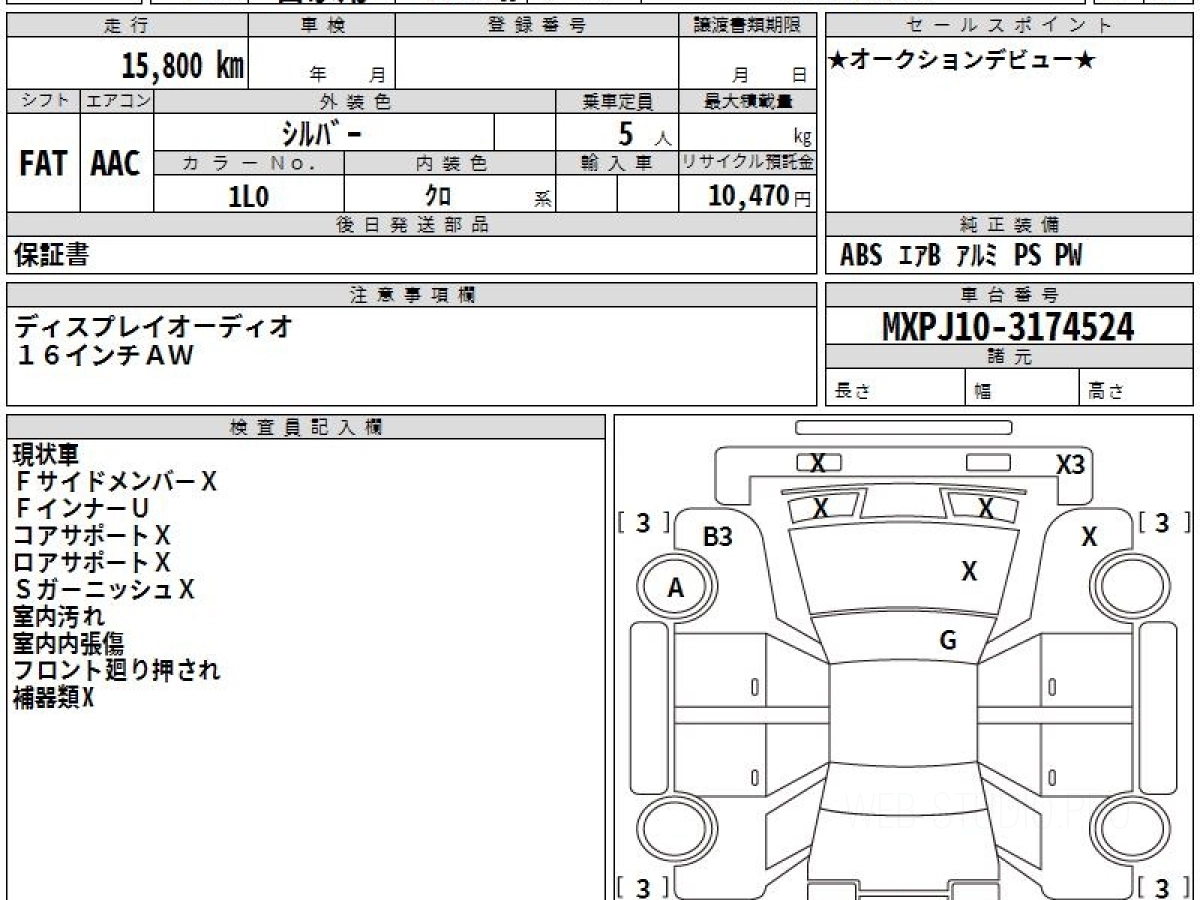This screenshot has height=900, width=1200.
Task: Select the エアB equipment label
Action: tap(920, 256)
